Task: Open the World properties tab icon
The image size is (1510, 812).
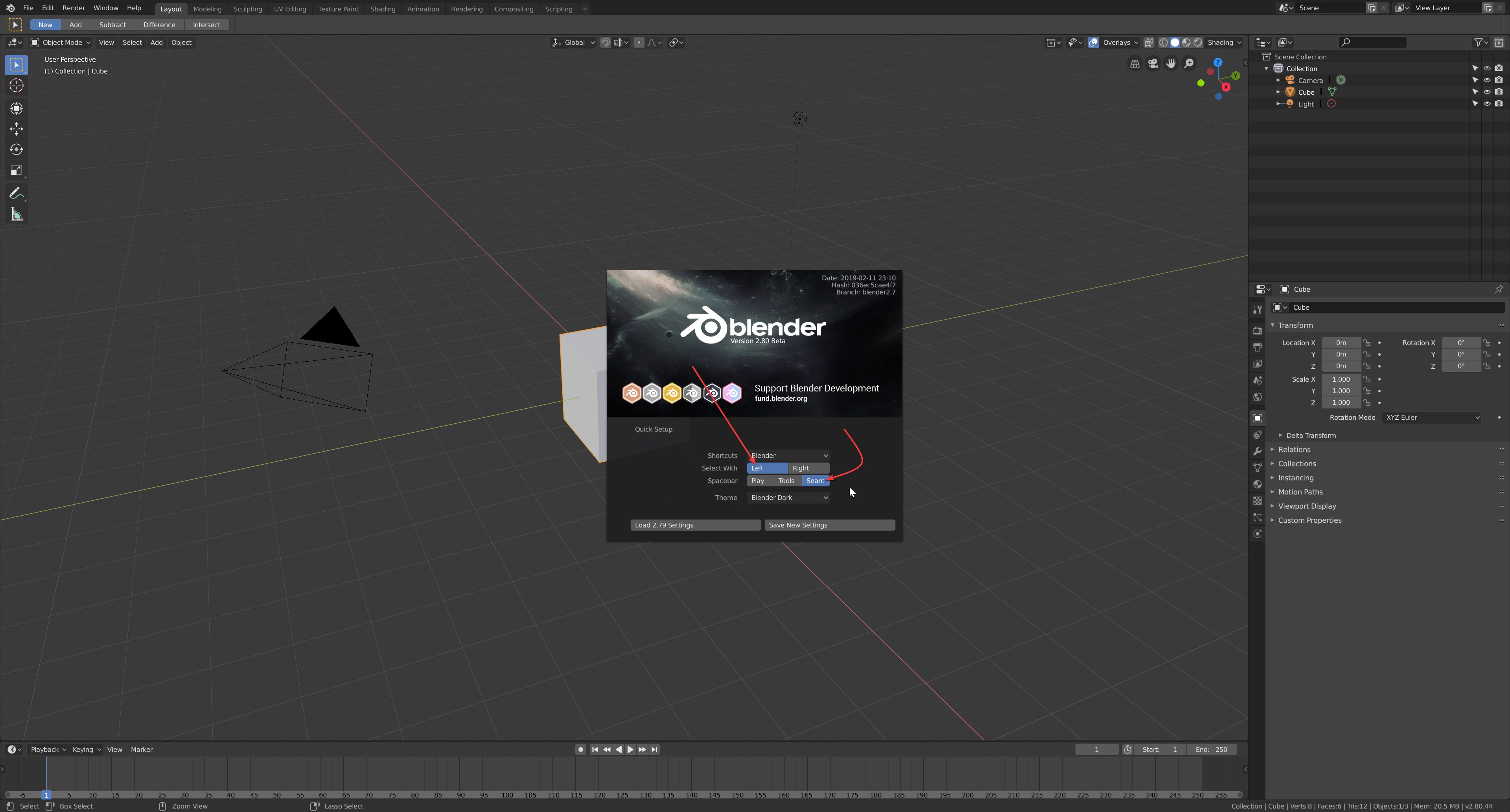Action: tap(1258, 397)
